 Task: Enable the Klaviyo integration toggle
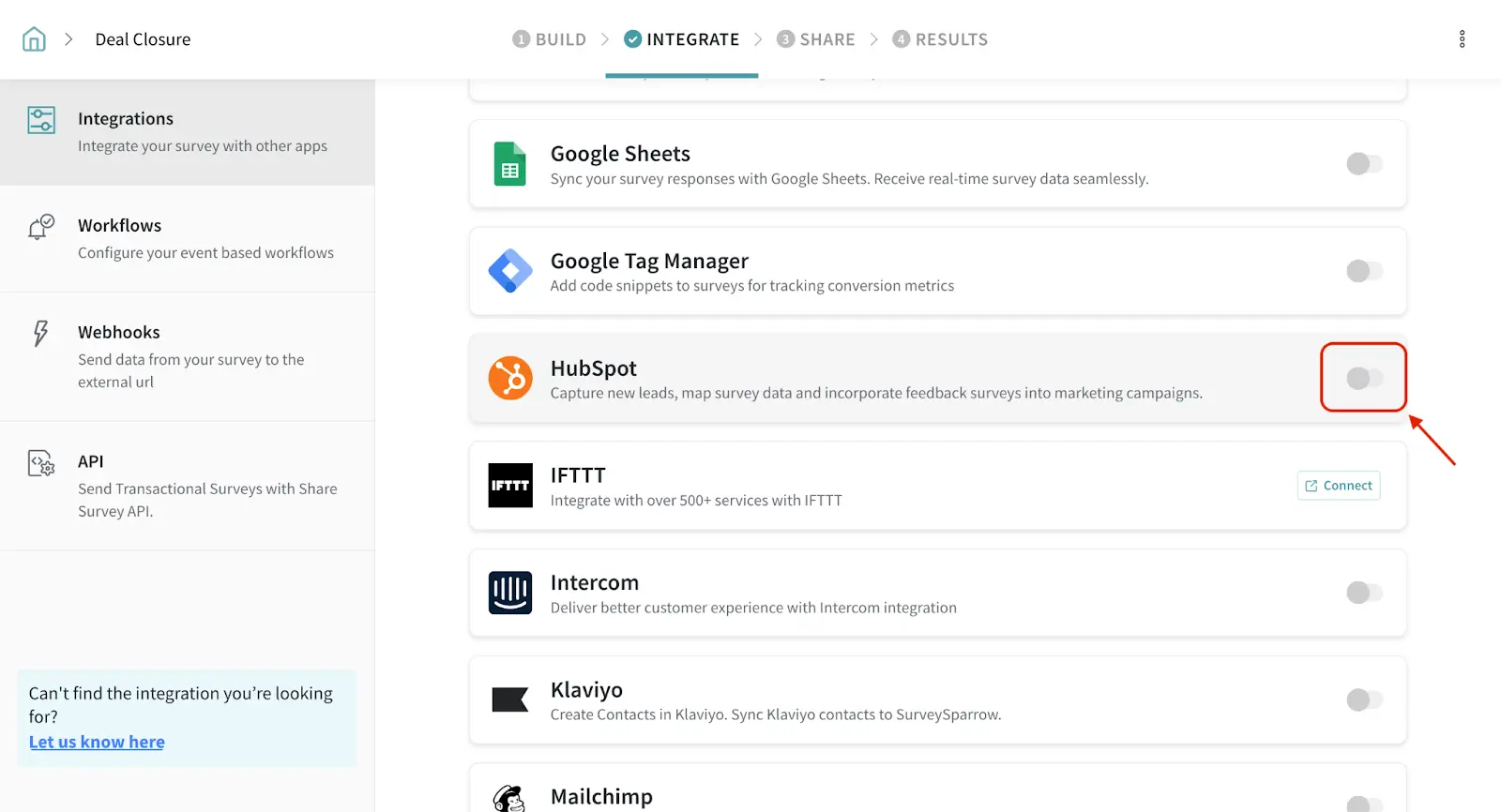[1364, 699]
